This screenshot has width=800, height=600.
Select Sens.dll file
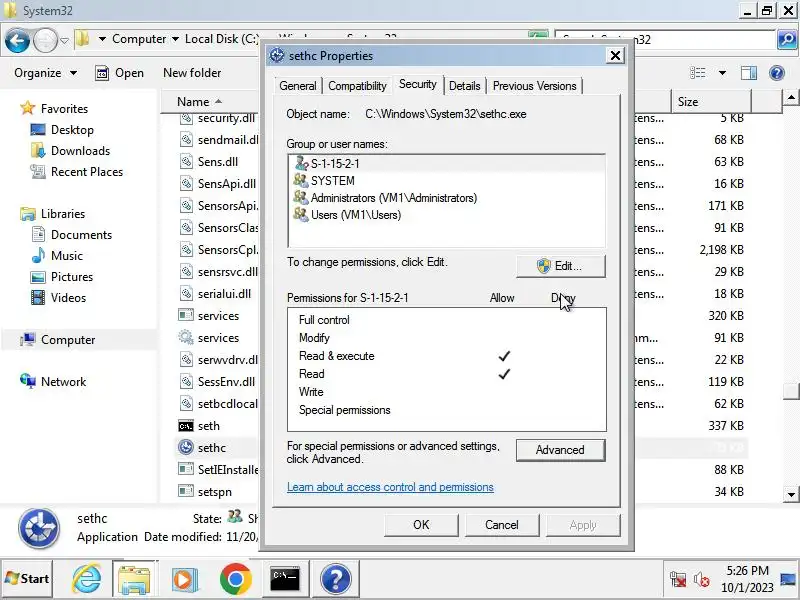coord(218,162)
